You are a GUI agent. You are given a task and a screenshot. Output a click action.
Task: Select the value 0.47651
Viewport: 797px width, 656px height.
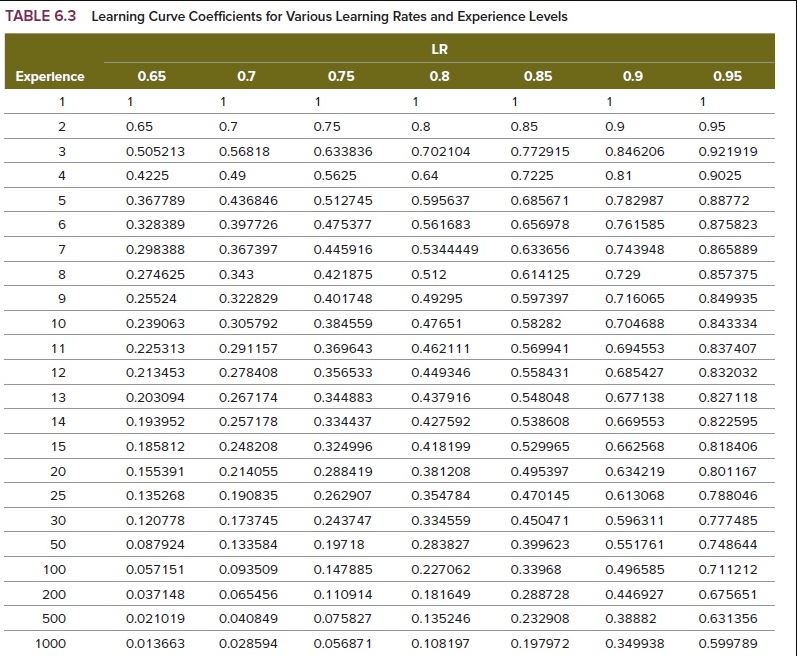[437, 324]
